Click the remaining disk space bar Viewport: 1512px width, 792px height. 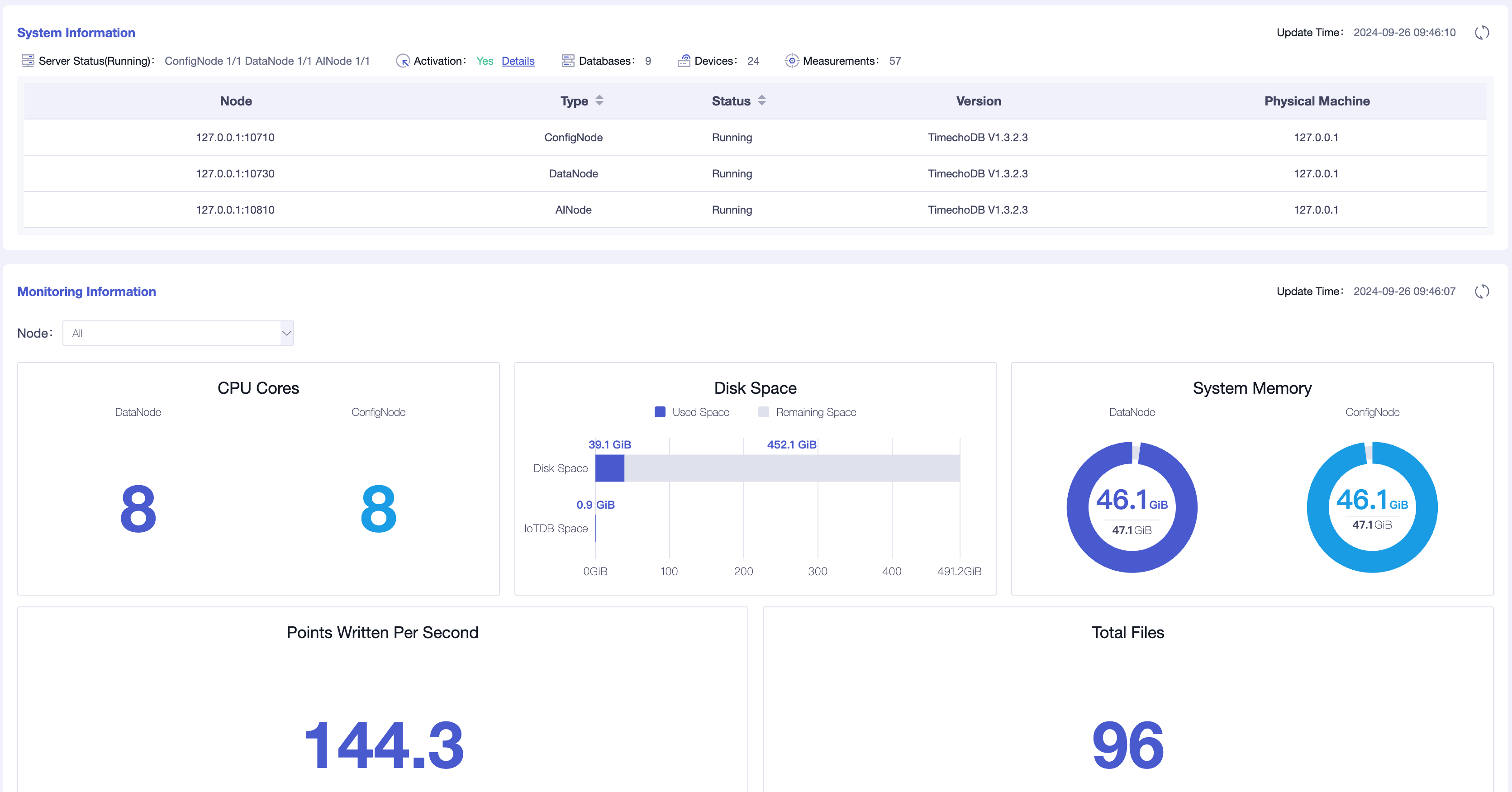click(792, 468)
